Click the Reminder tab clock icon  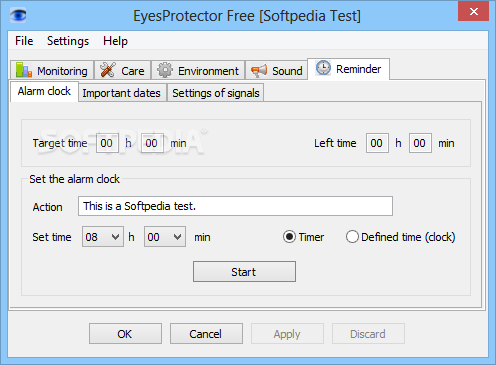[323, 68]
